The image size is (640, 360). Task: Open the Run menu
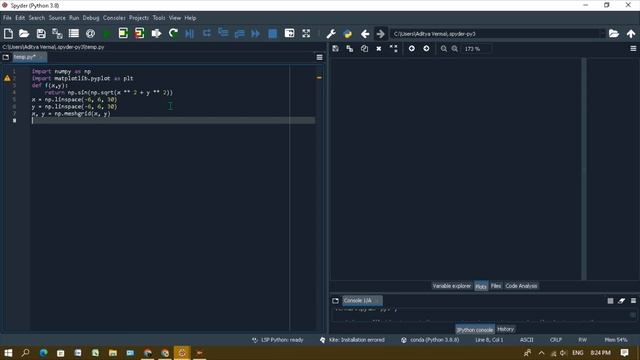(74, 18)
